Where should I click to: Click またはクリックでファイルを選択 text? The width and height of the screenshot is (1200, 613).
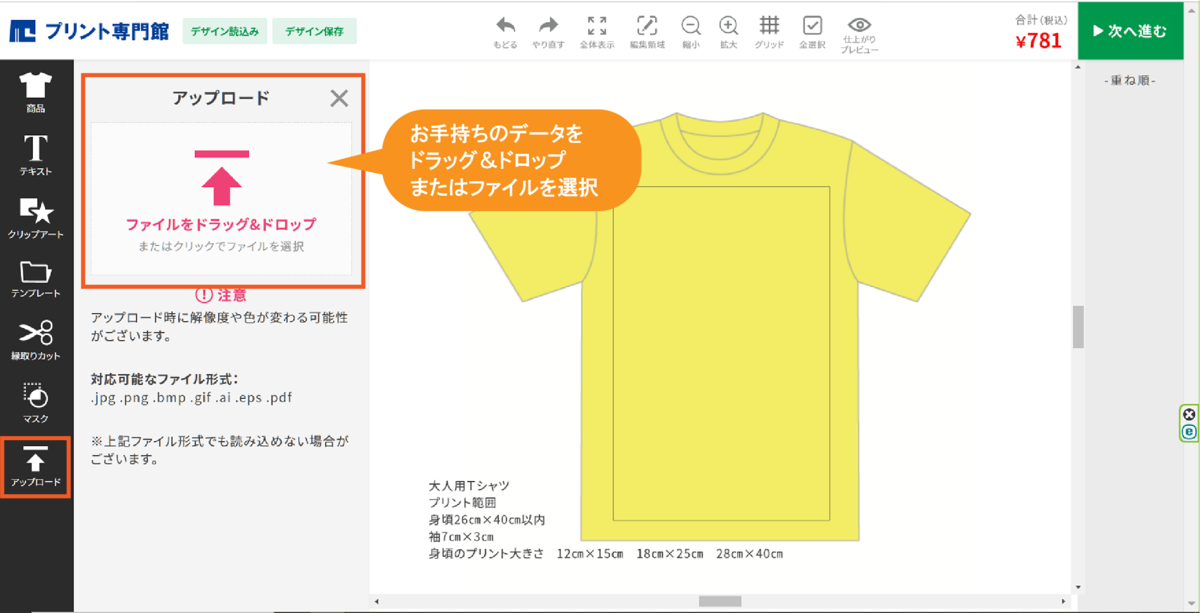pyautogui.click(x=221, y=246)
